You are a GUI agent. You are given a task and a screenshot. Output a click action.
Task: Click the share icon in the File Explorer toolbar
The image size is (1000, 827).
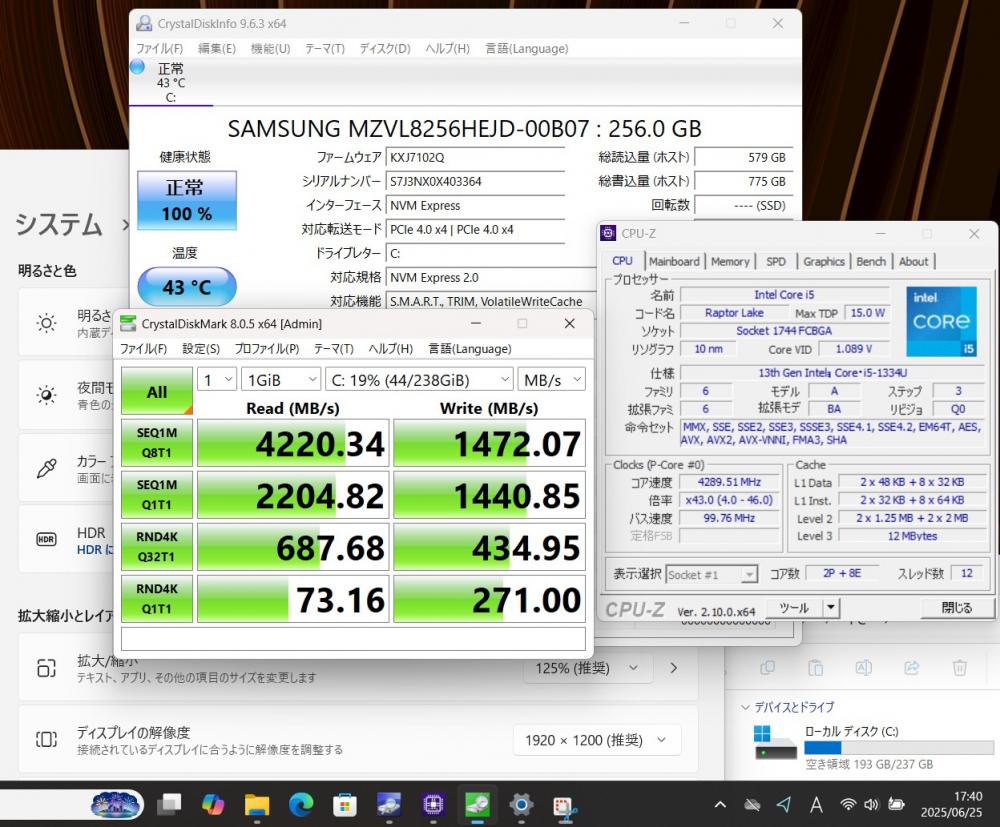(x=912, y=668)
